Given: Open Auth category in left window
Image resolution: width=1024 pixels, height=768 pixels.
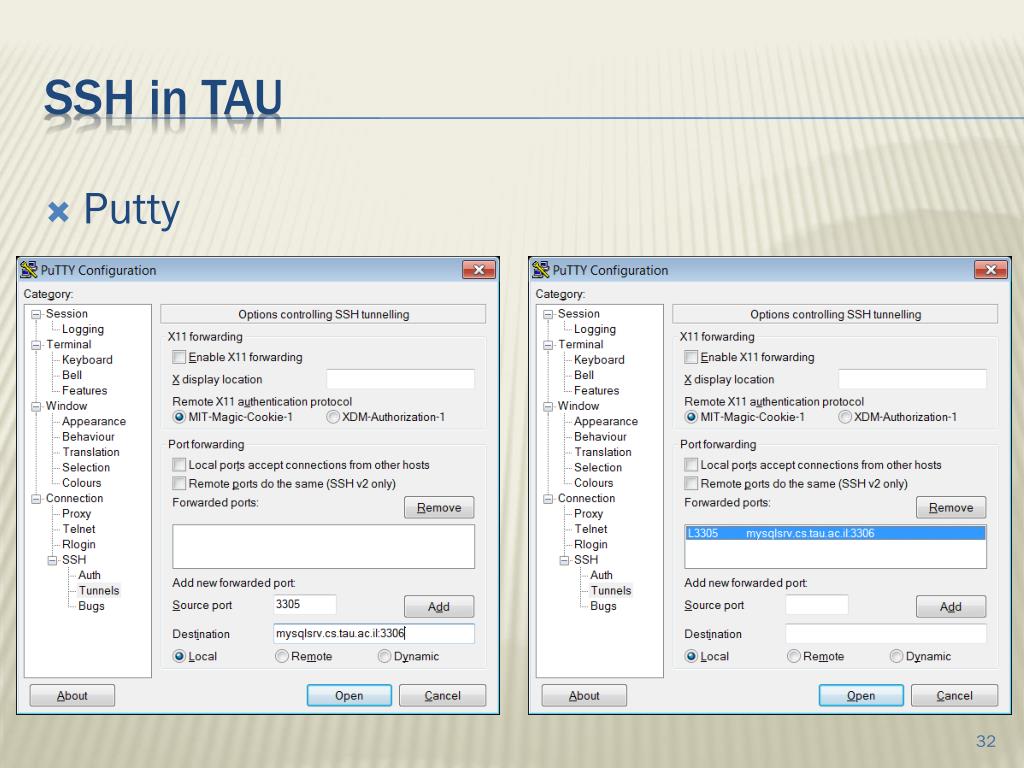Looking at the screenshot, I should 89,575.
